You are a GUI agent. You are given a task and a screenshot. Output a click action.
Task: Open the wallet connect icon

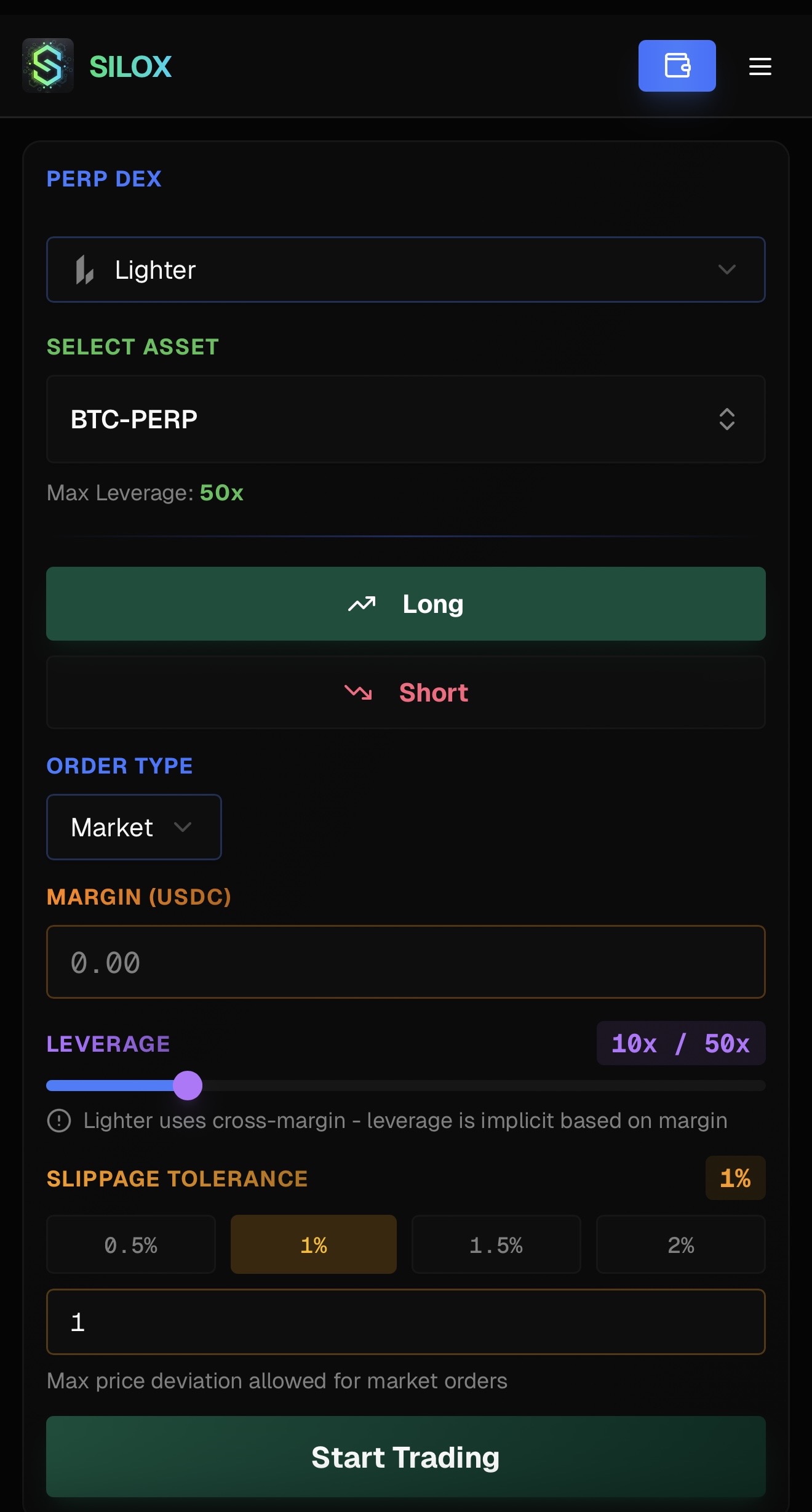click(677, 65)
